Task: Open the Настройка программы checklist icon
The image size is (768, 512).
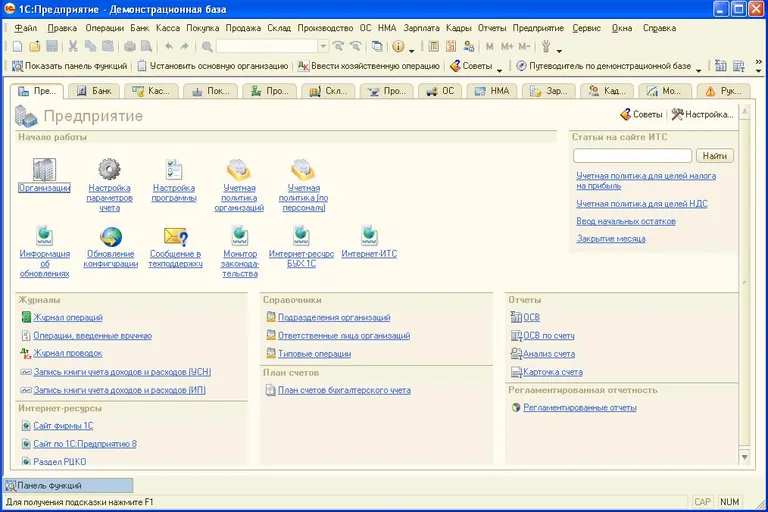Action: [x=174, y=169]
